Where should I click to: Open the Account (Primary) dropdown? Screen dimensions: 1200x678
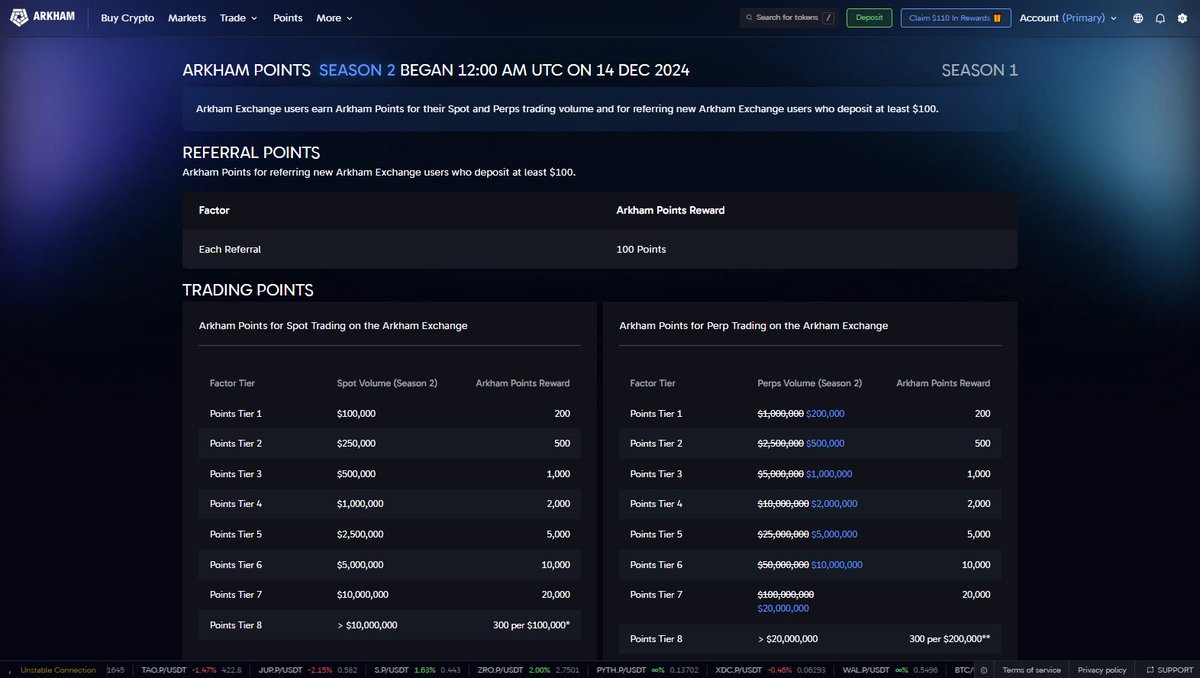pos(1068,18)
